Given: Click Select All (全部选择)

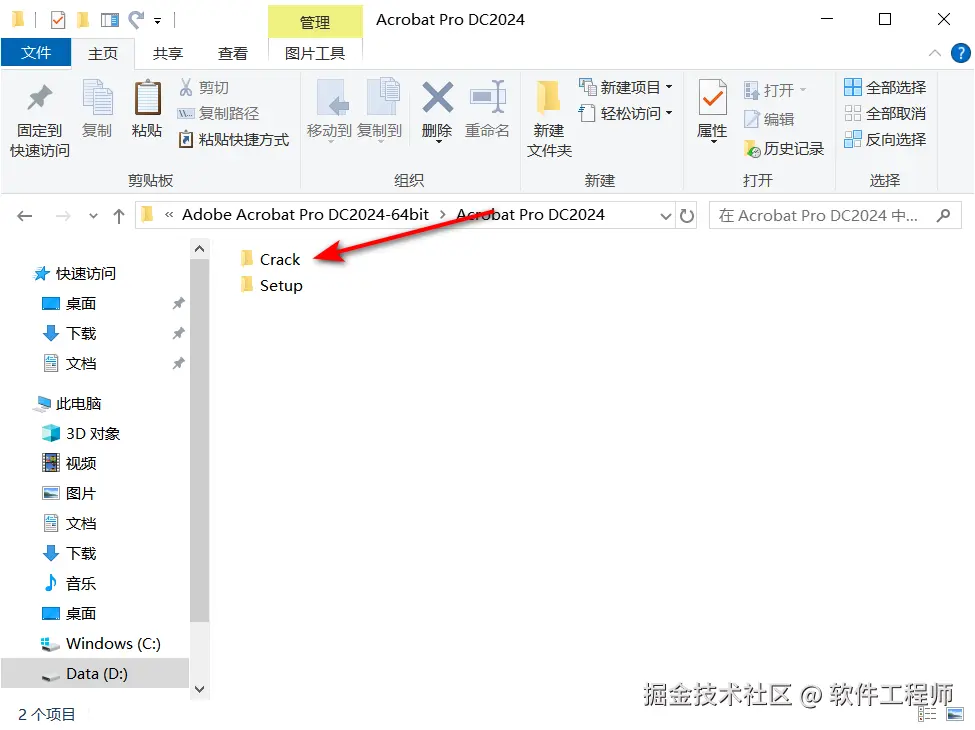Looking at the screenshot, I should (x=885, y=88).
